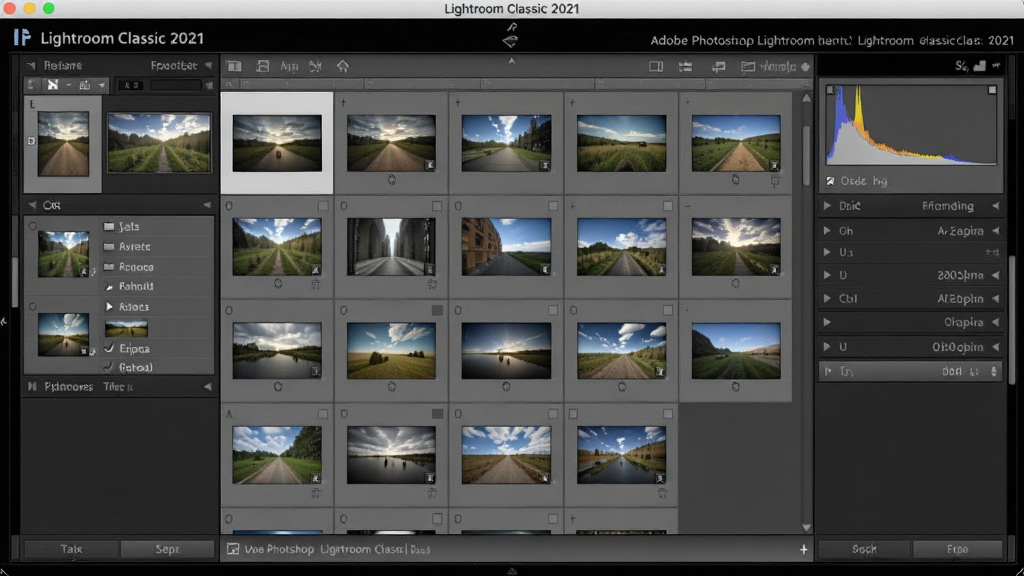
Task: Click the home icon in the grid toolbar
Action: tap(343, 66)
